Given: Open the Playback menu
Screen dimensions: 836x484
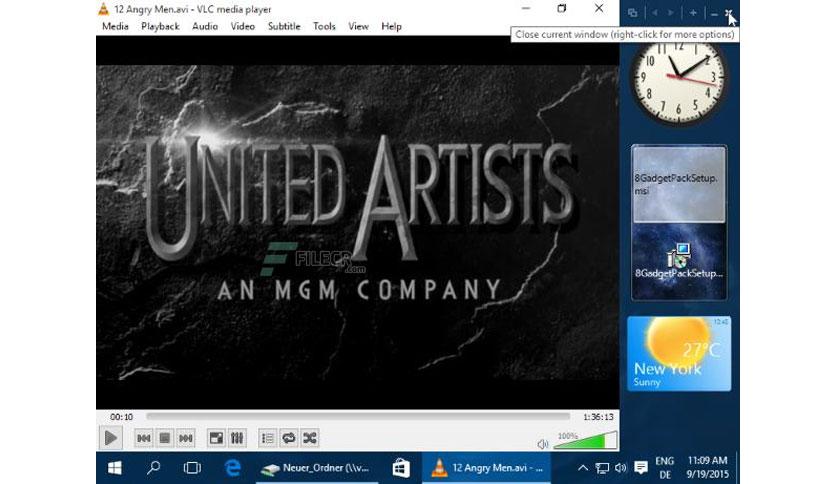Looking at the screenshot, I should [x=160, y=26].
